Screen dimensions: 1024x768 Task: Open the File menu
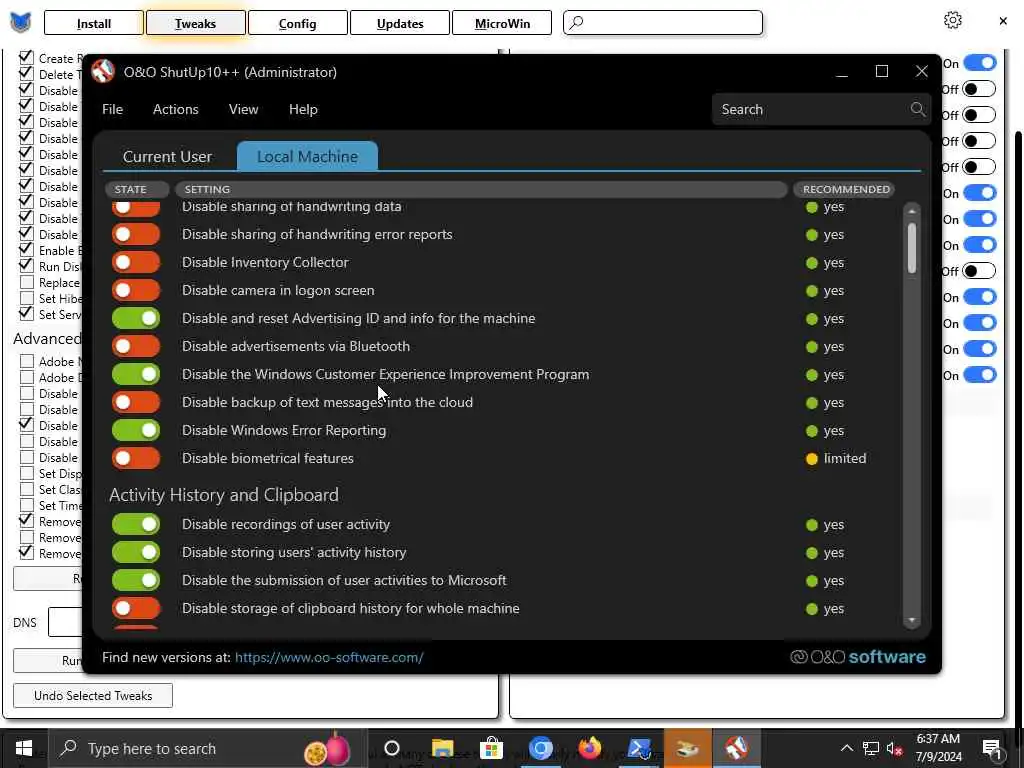pyautogui.click(x=112, y=109)
